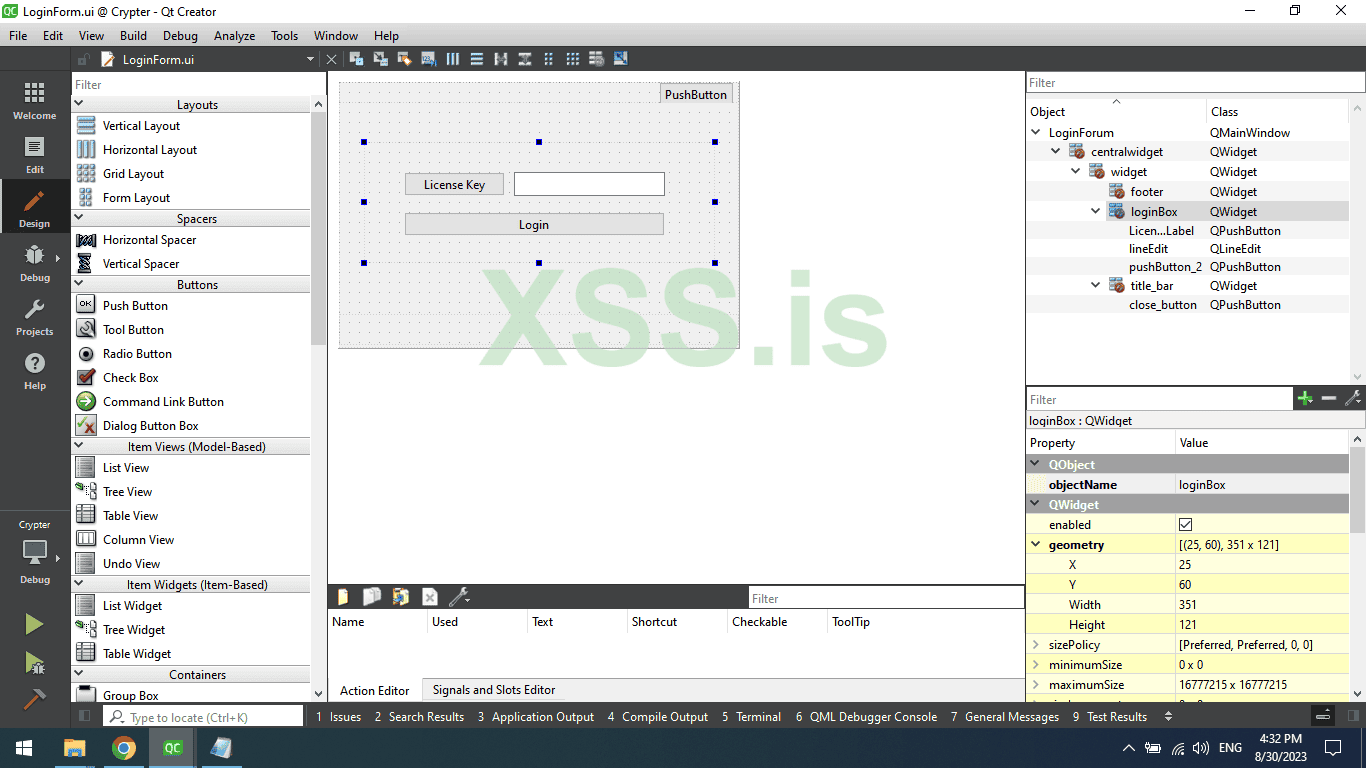Expand the sizePolicy property
The image size is (1366, 768).
click(x=1036, y=645)
